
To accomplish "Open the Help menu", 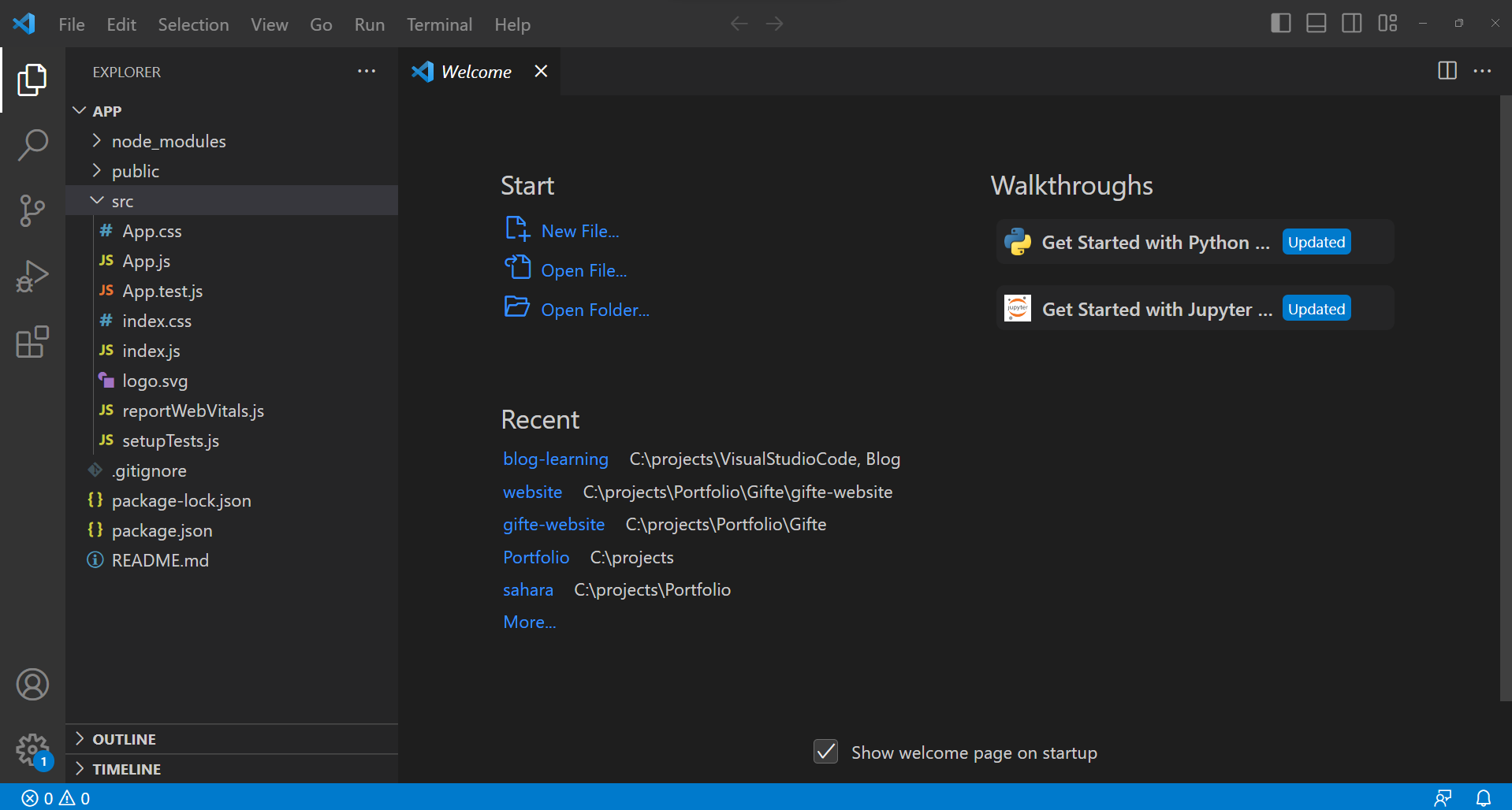I will click(512, 24).
